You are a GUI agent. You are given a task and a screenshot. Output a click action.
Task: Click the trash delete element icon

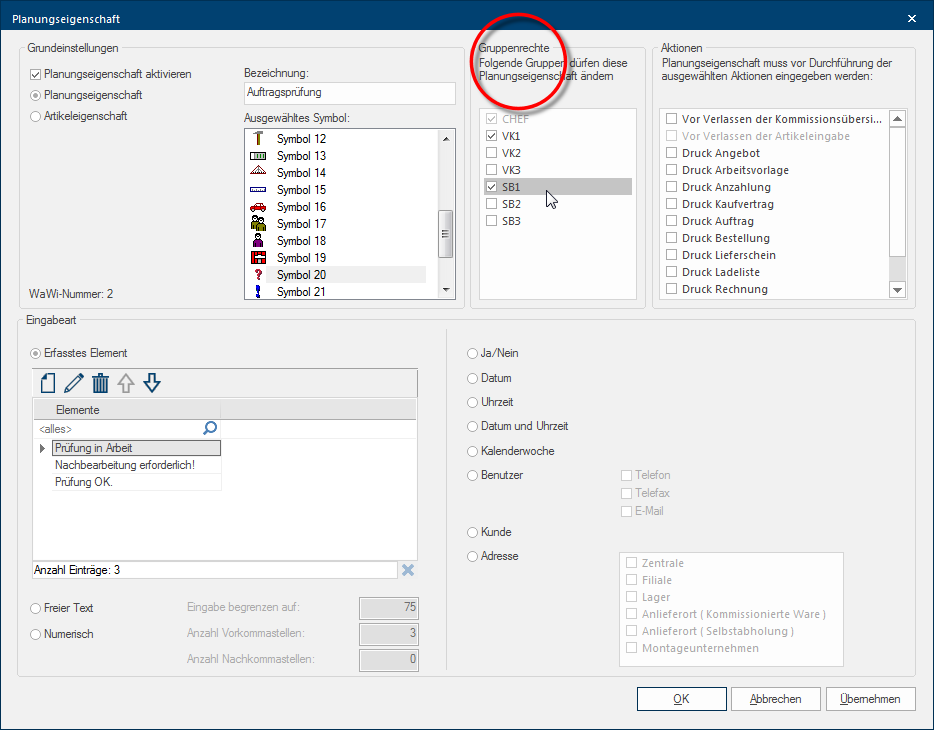100,382
